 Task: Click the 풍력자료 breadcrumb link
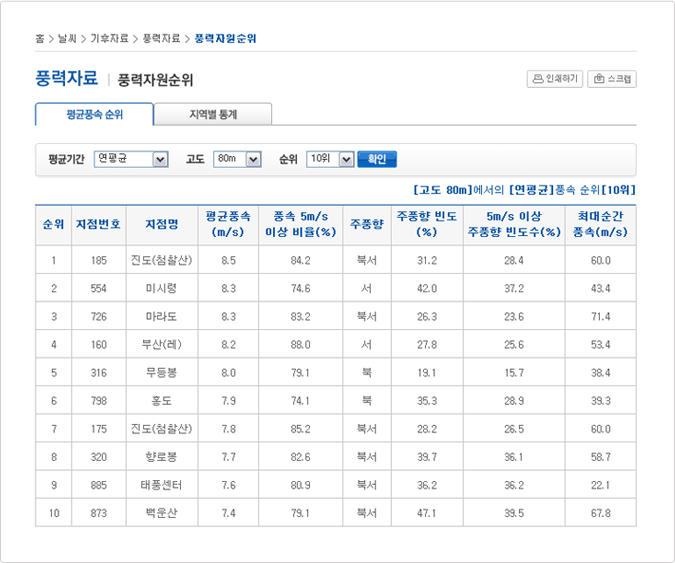coord(161,38)
